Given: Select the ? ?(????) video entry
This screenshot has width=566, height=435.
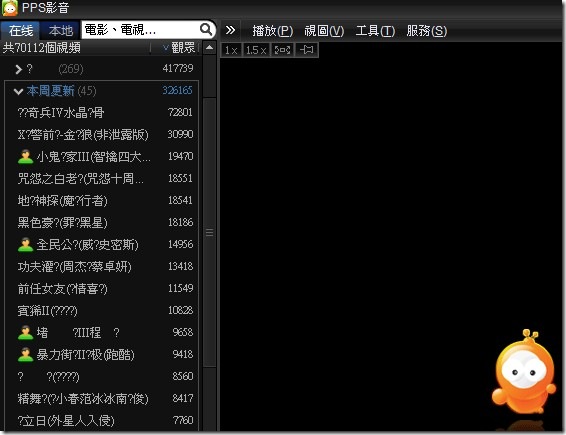Looking at the screenshot, I should click(48, 377).
